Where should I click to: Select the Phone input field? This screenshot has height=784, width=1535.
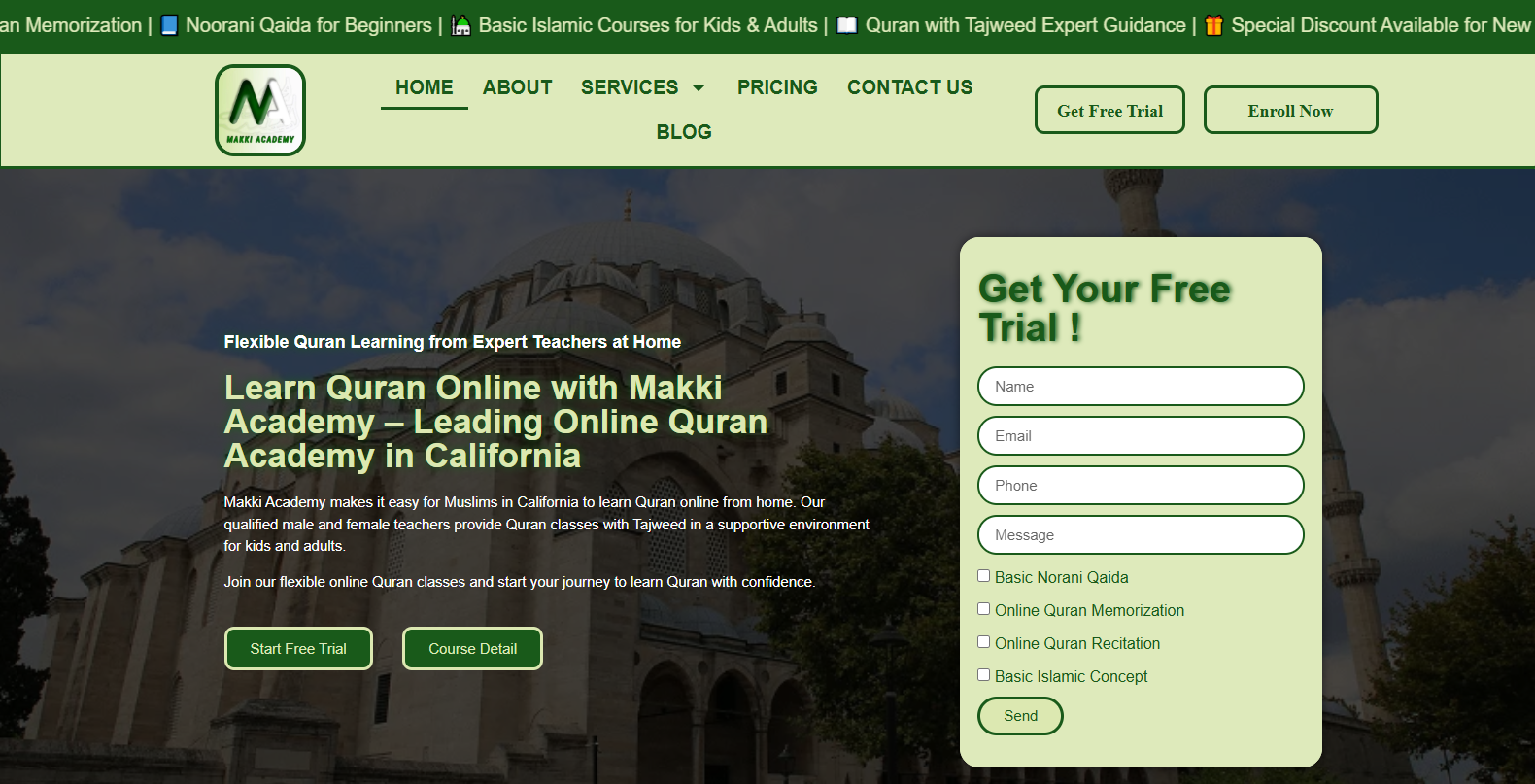coord(1141,485)
